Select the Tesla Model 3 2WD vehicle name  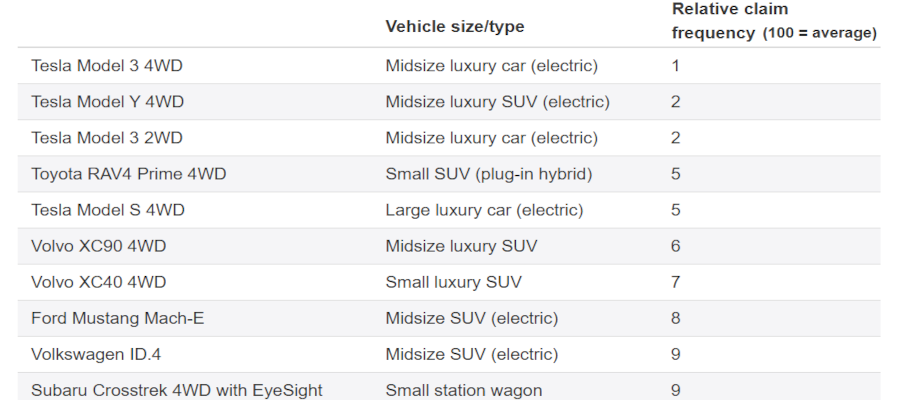tap(107, 138)
